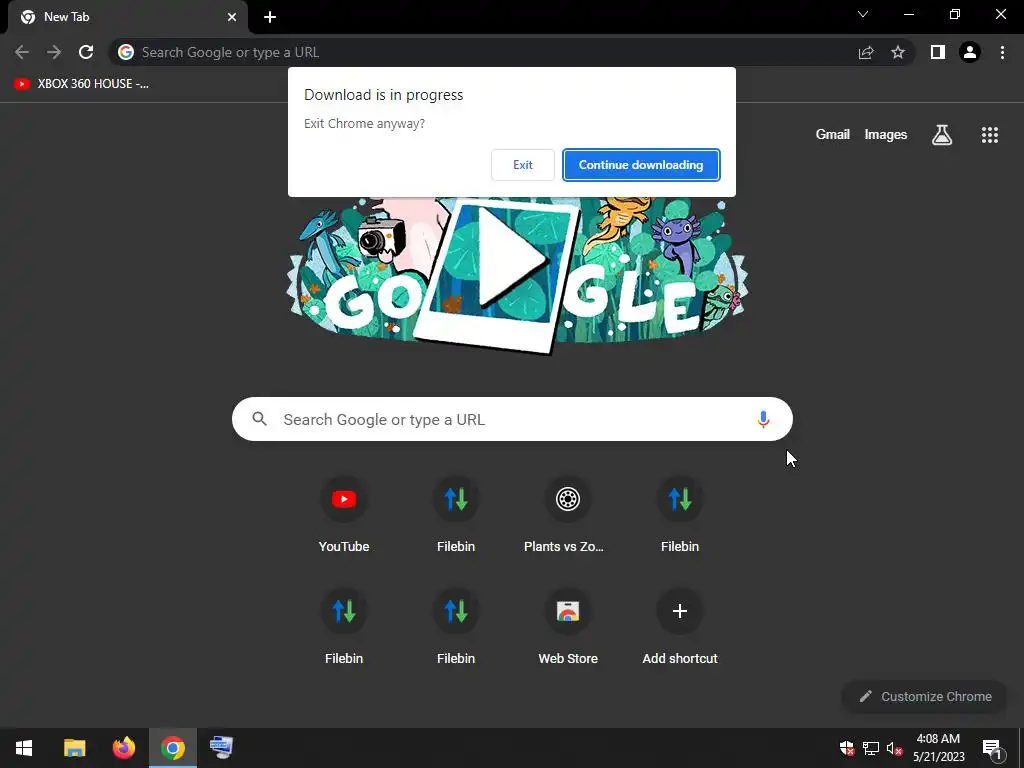Screen dimensions: 1024x768
Task: Go back using the back arrow
Action: 22,52
